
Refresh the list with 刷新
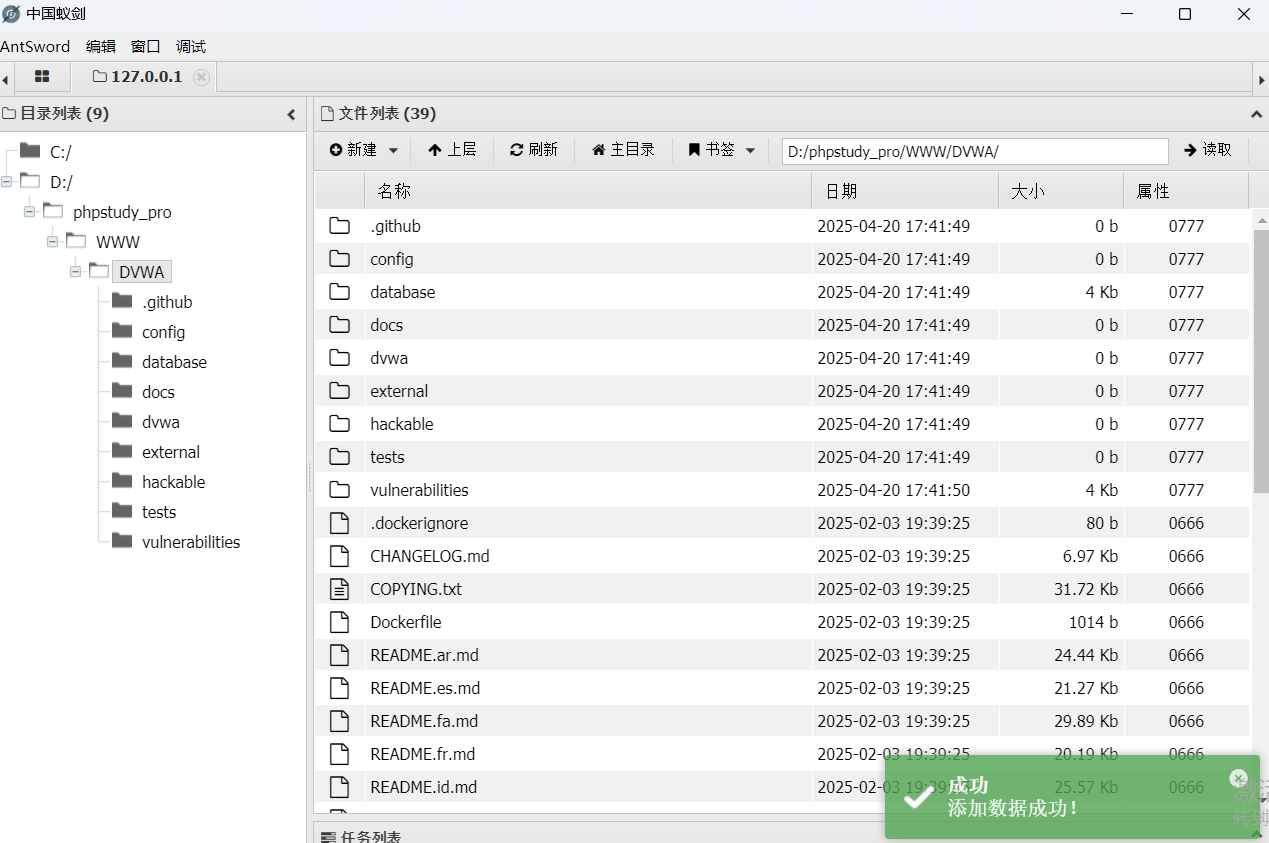tap(534, 150)
